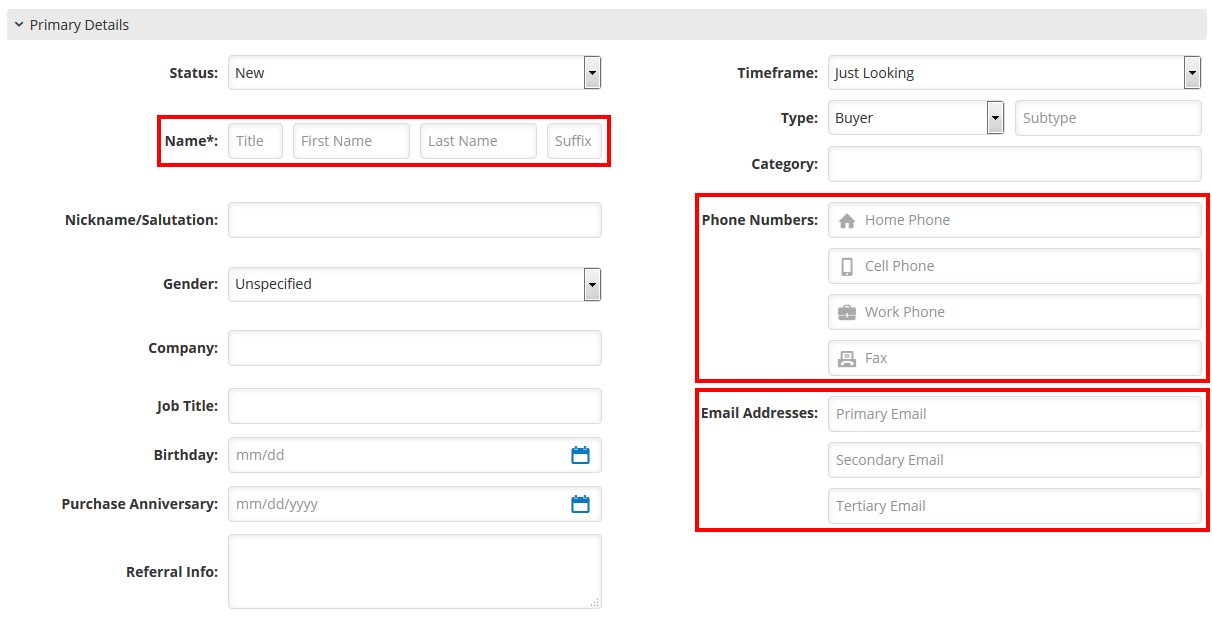Click the Primary Email field
Screen dimensions: 1212x620
tap(1015, 414)
